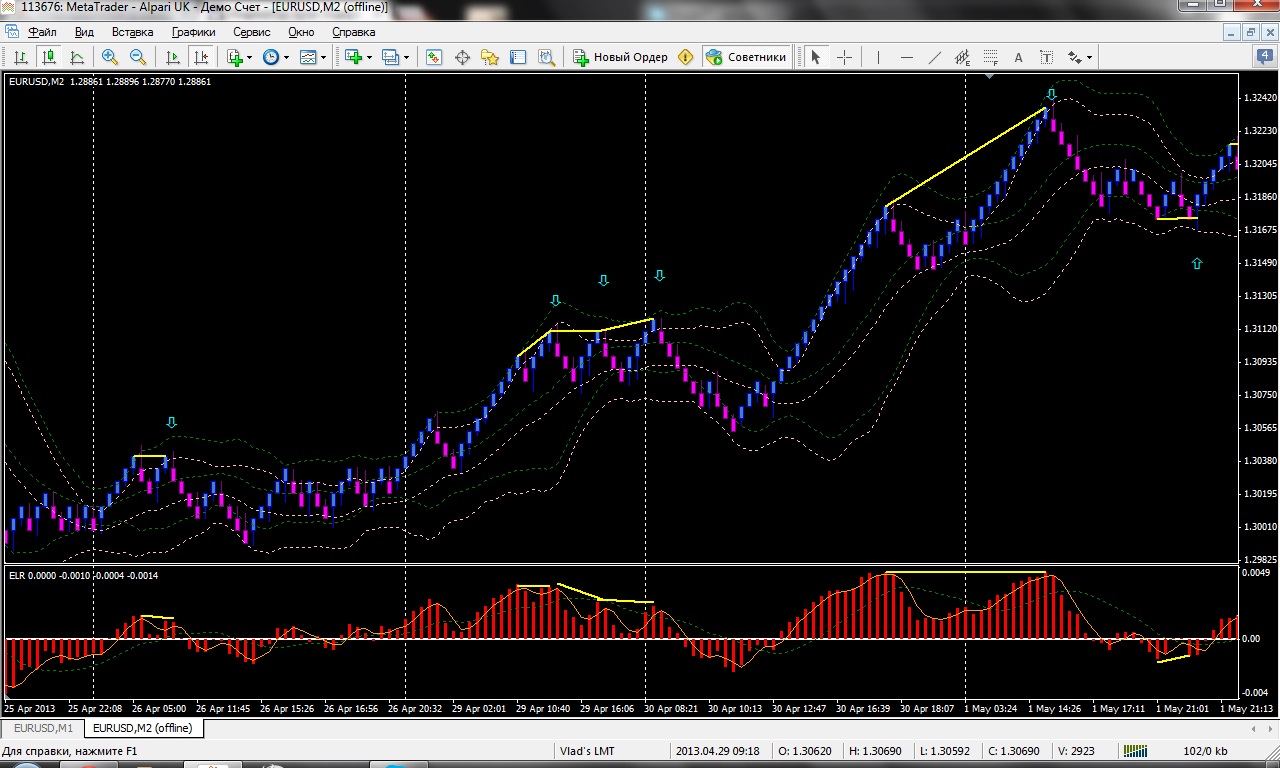Switch chart to line chart mode

click(x=77, y=57)
